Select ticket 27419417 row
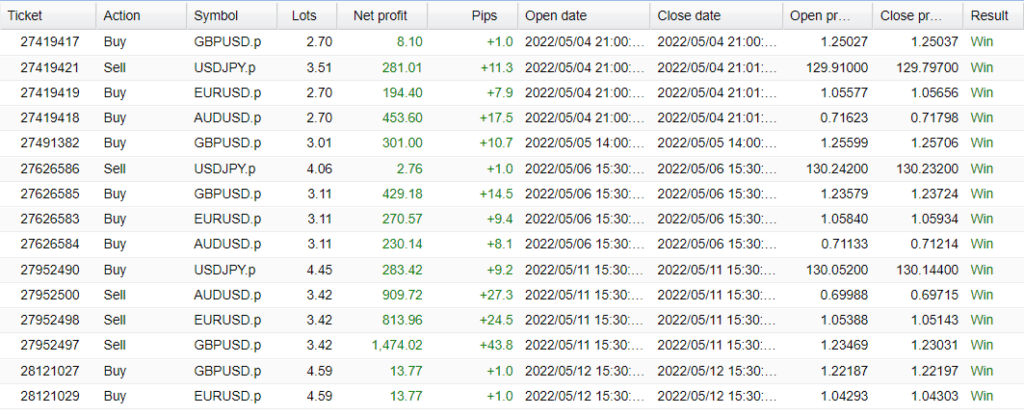 [x=49, y=43]
